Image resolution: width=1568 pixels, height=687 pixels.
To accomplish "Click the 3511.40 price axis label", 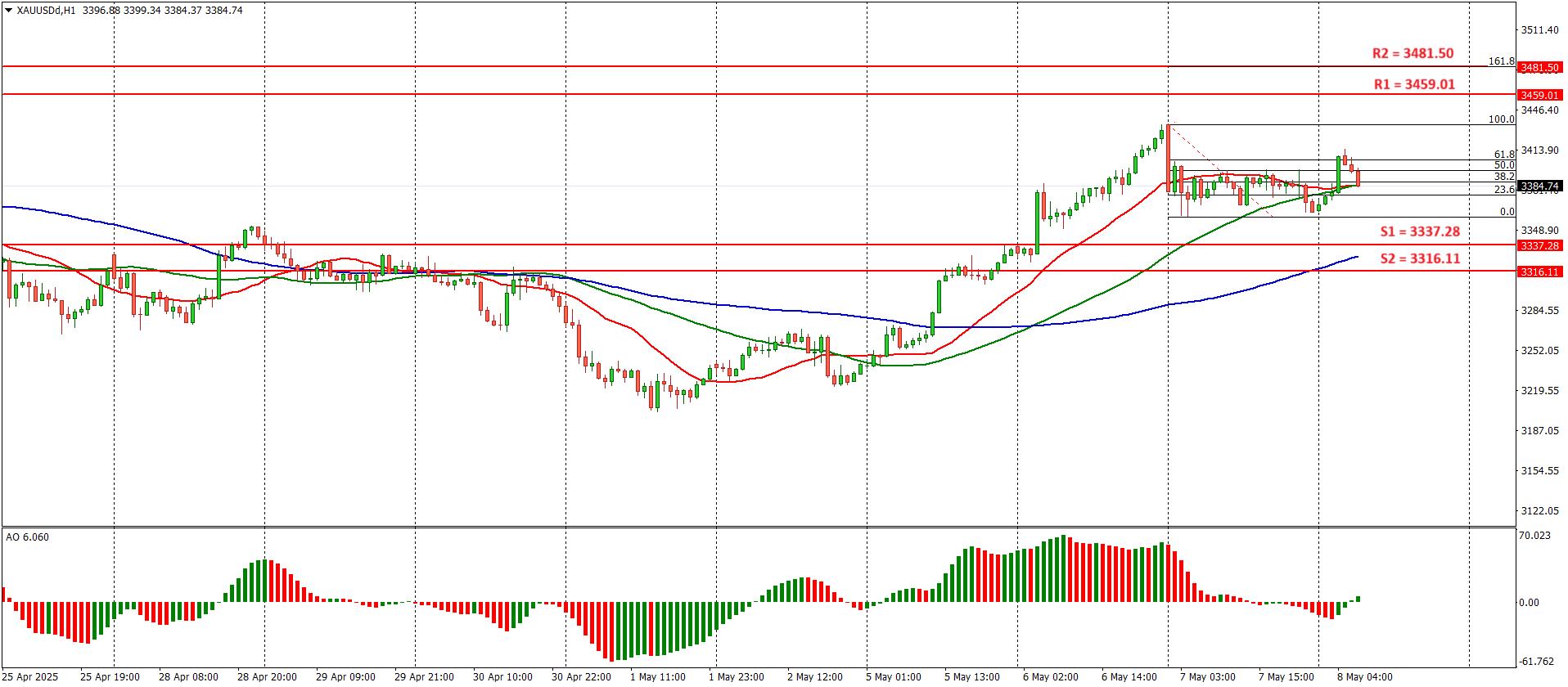I will coord(1539,30).
